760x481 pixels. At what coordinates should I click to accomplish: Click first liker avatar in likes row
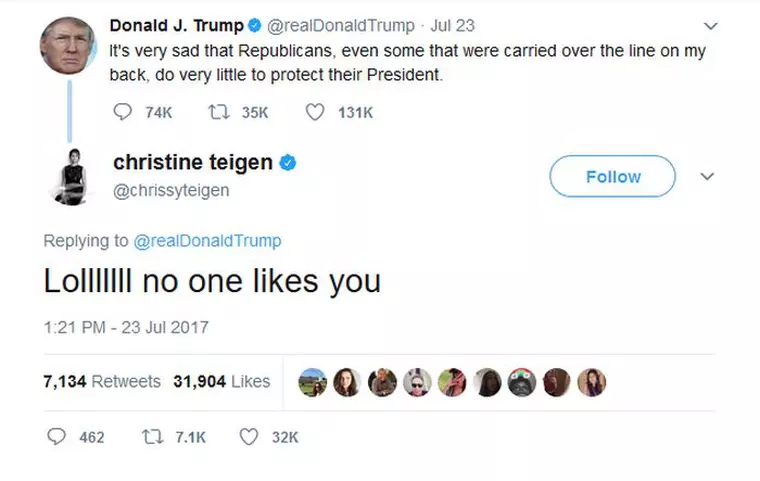click(x=312, y=382)
